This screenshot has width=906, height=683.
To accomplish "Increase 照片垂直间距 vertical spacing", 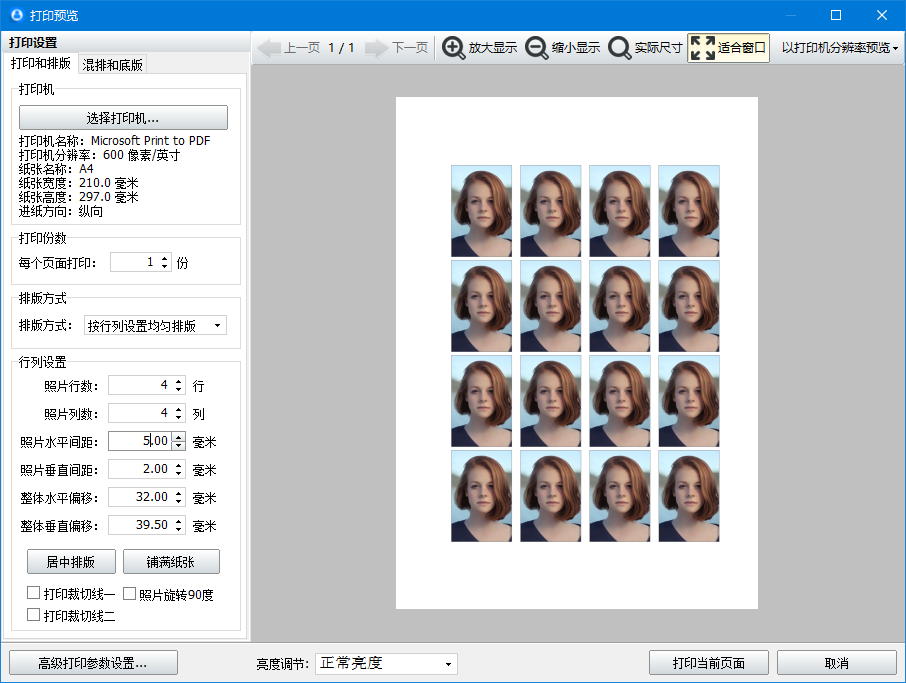I will point(179,465).
